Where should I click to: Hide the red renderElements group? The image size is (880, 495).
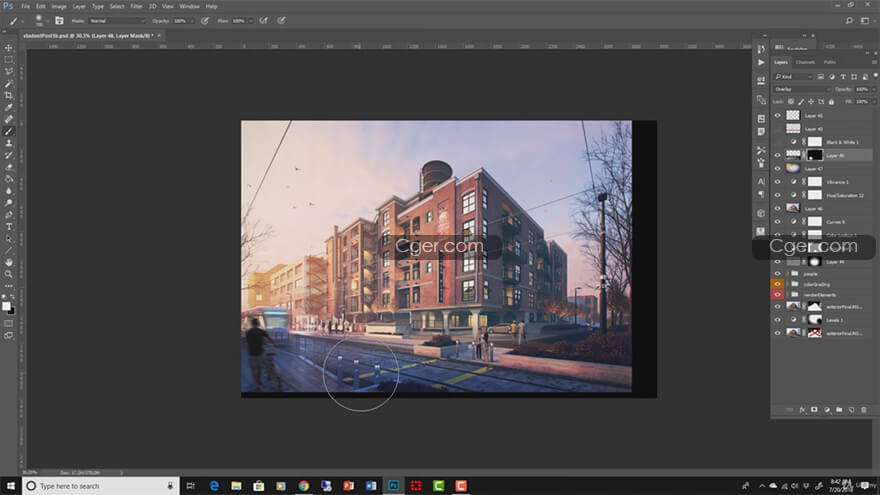pos(777,295)
